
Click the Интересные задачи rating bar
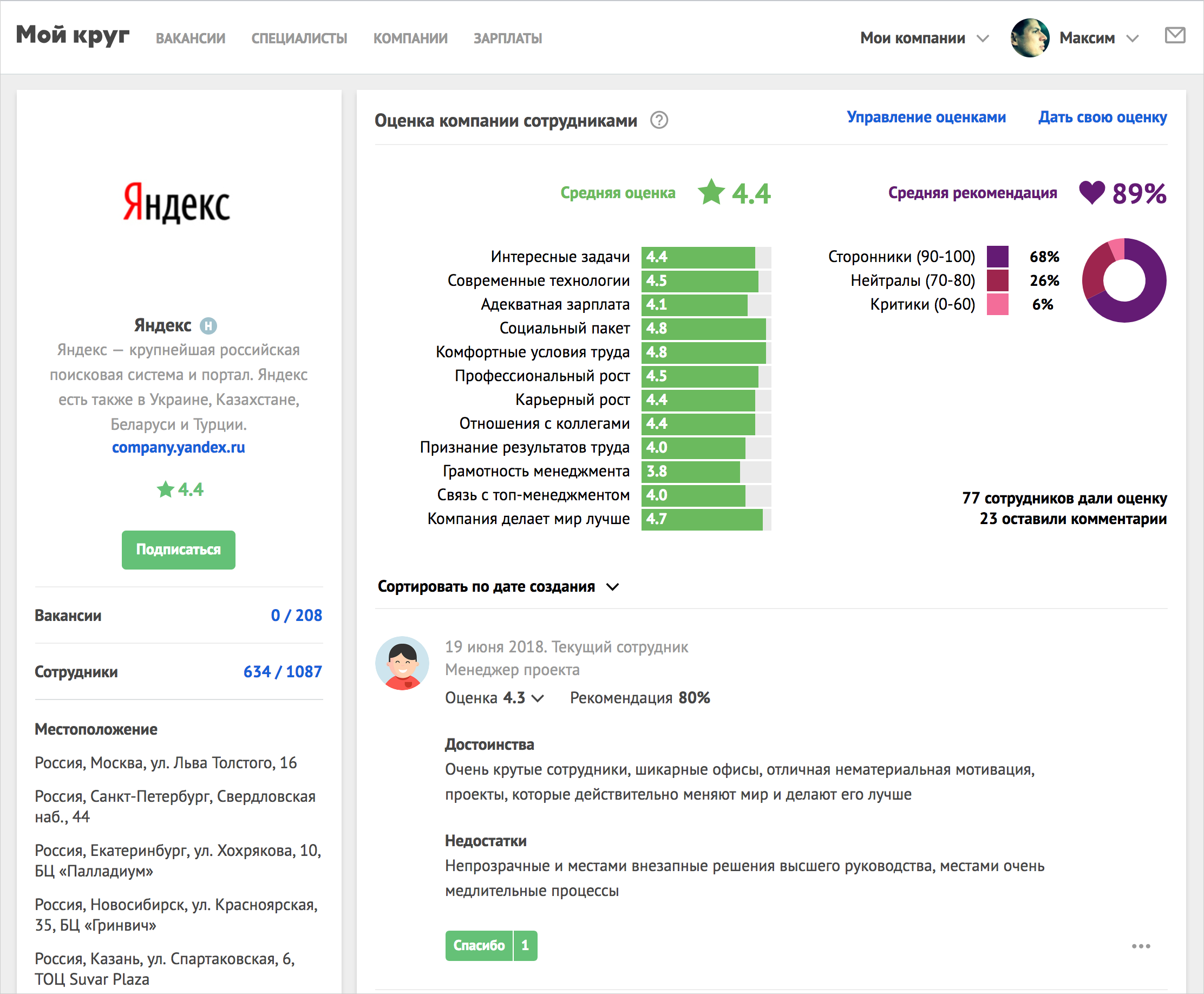coord(706,257)
